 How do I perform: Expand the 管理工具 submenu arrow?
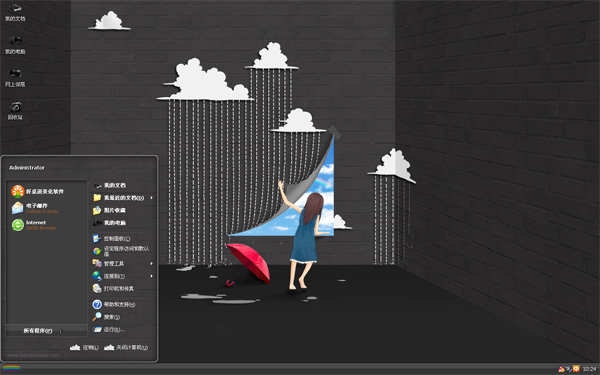pos(152,264)
